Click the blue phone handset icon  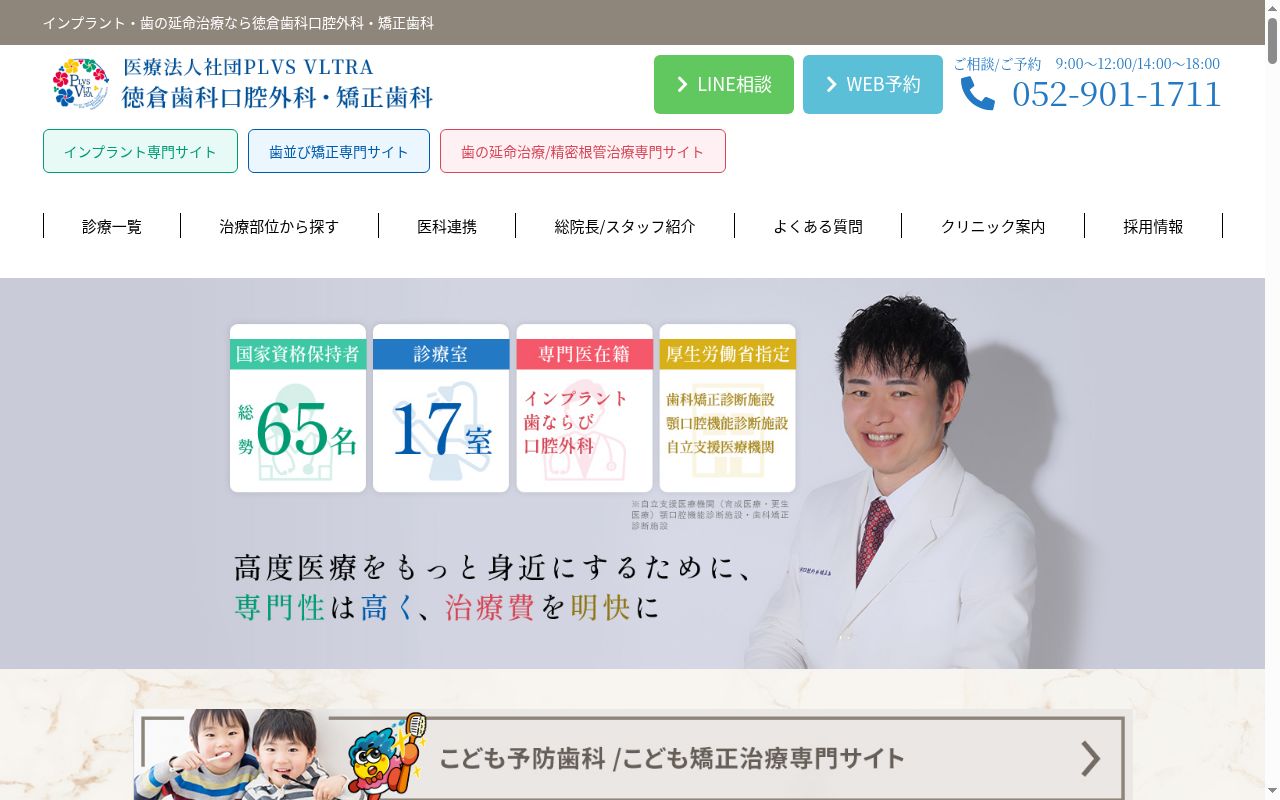point(977,94)
